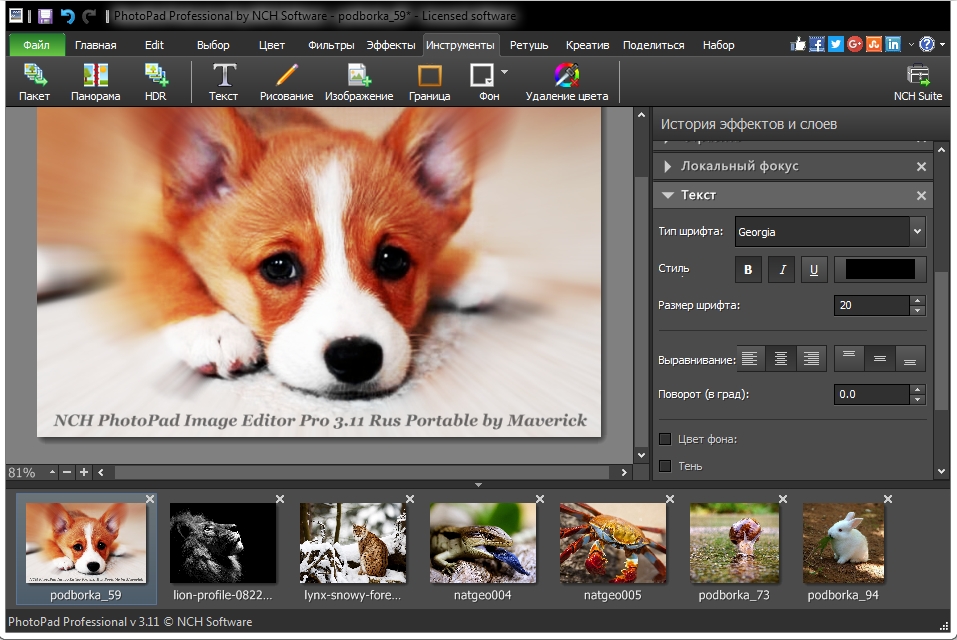Enable the Тень shadow checkbox
This screenshot has height=640, width=957.
(x=665, y=466)
